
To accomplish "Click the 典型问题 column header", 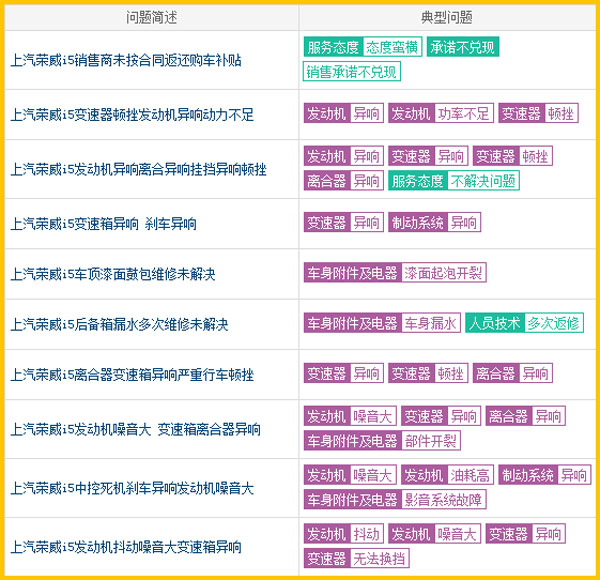I will click(x=447, y=17).
